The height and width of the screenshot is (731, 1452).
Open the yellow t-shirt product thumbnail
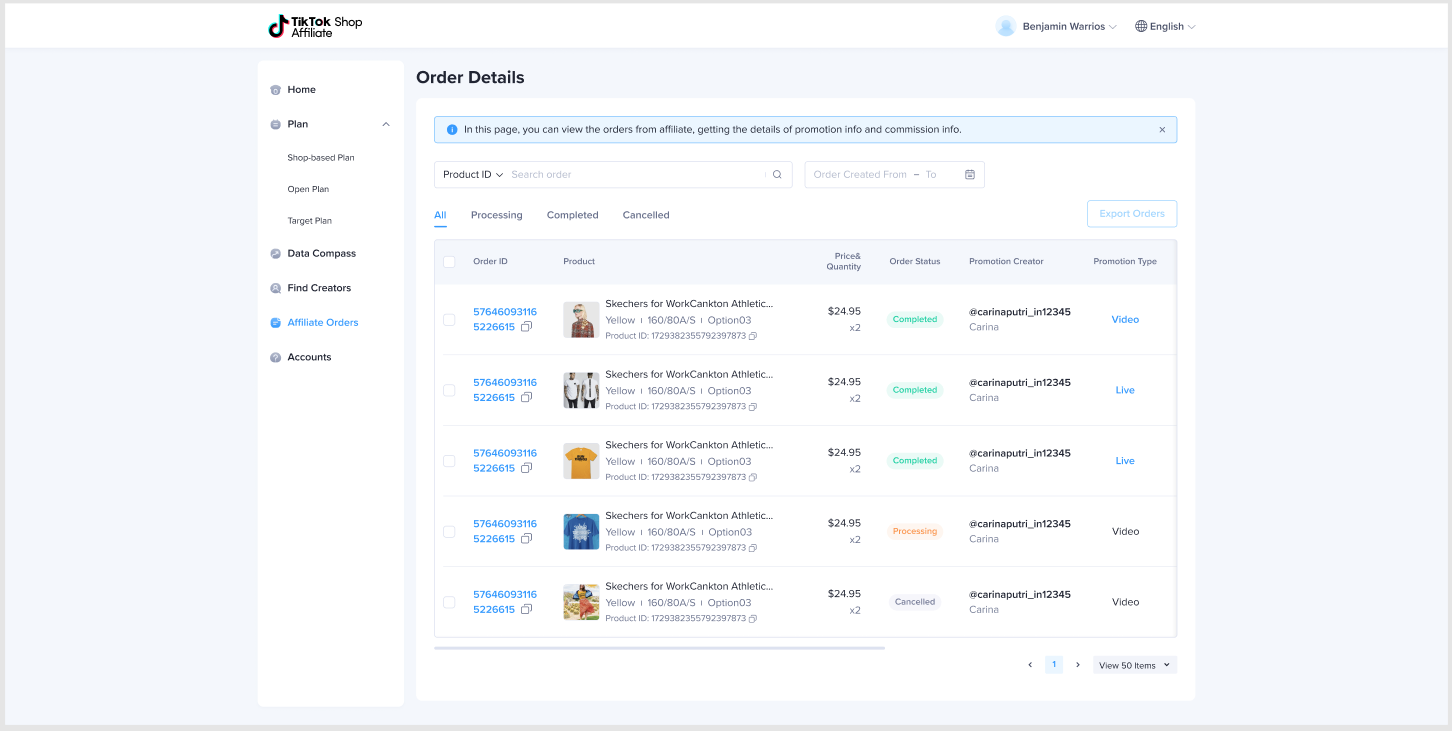coord(581,461)
